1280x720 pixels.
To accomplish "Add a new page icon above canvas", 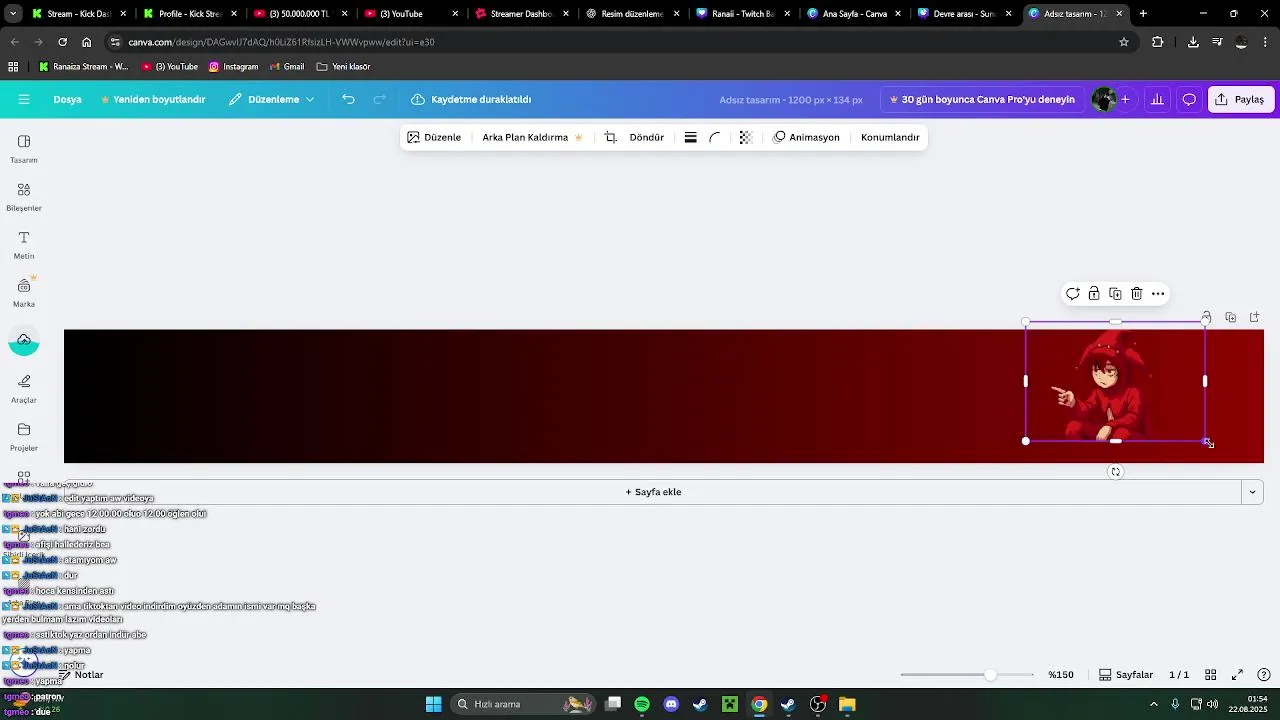I will [x=1255, y=317].
